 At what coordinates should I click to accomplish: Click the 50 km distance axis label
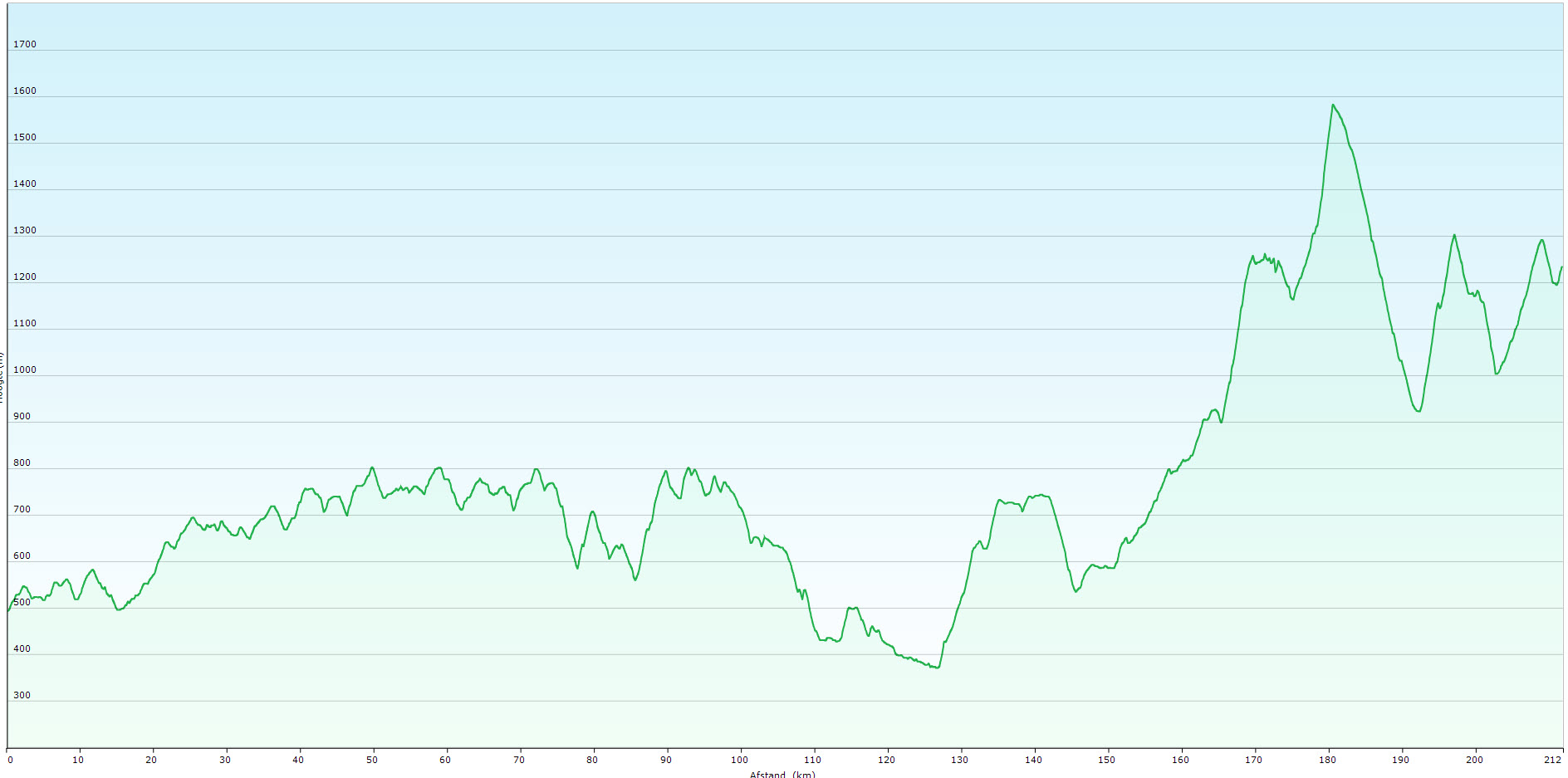[372, 759]
